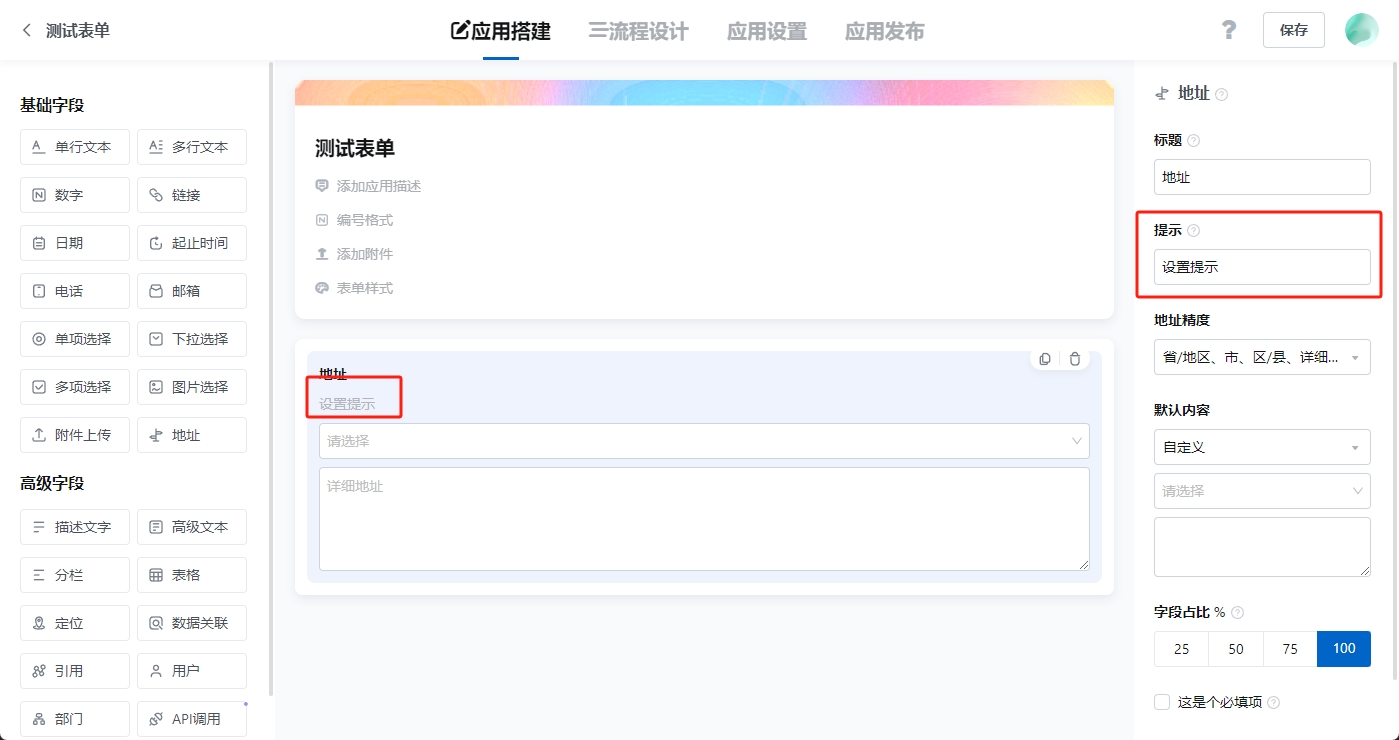
Task: Enable the 这是个必填项 checkbox
Action: pyautogui.click(x=1162, y=702)
